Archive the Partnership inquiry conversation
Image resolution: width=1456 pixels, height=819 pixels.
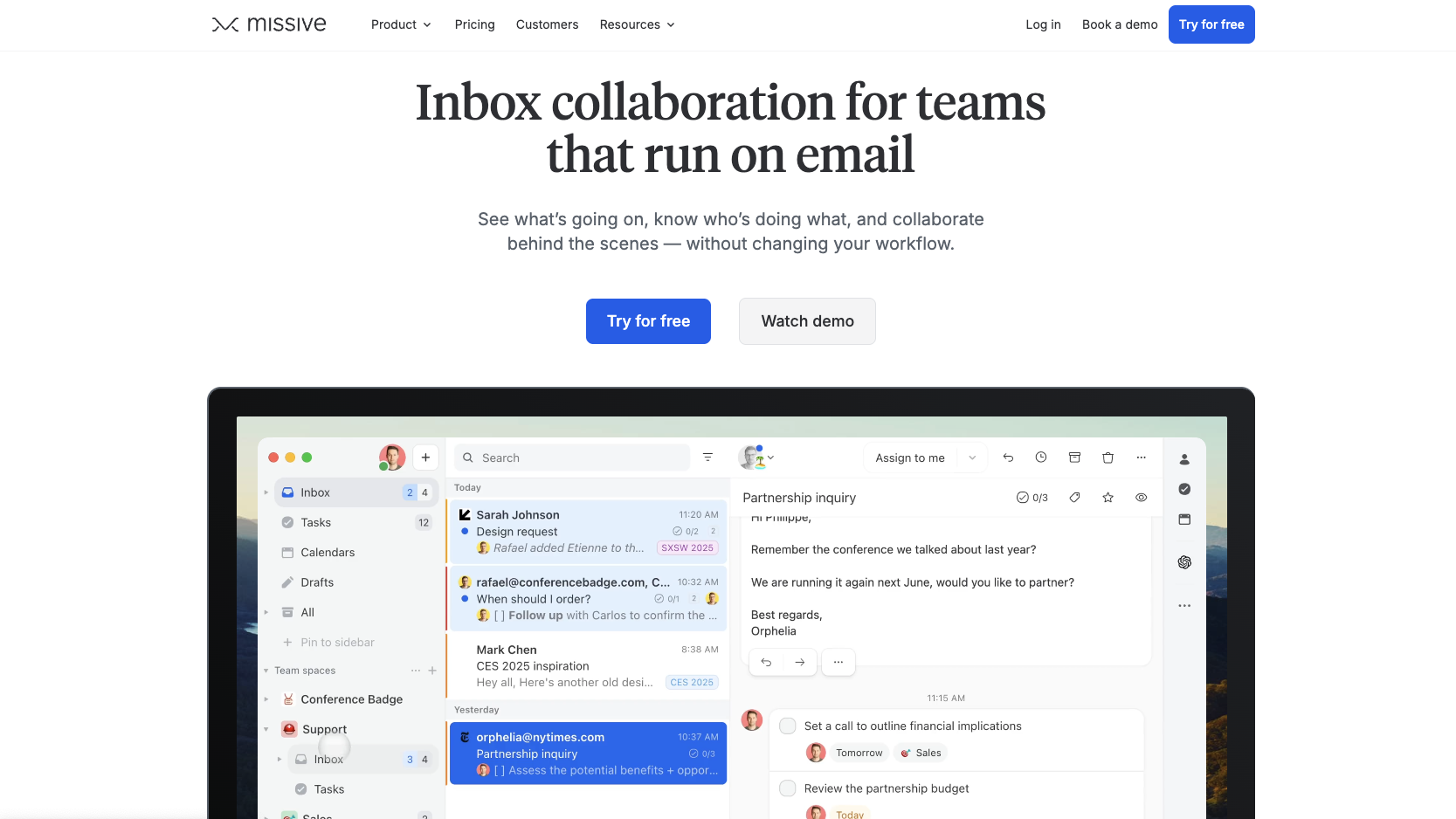coord(1074,457)
